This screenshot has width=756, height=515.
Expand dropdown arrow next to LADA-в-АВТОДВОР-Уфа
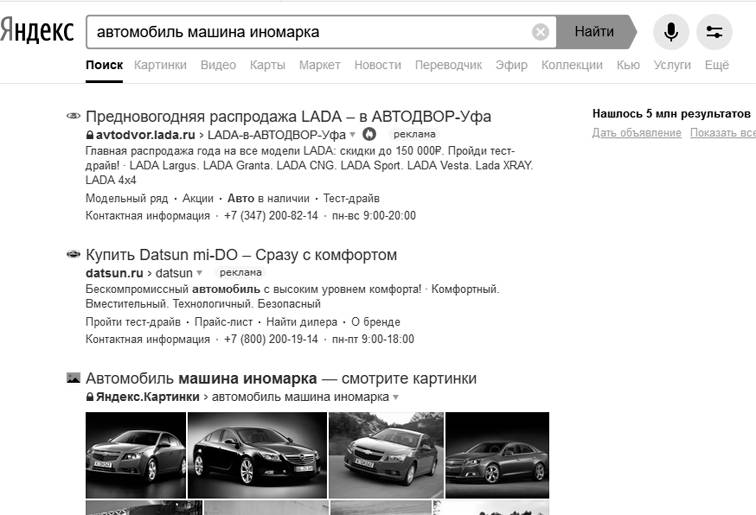point(353,134)
